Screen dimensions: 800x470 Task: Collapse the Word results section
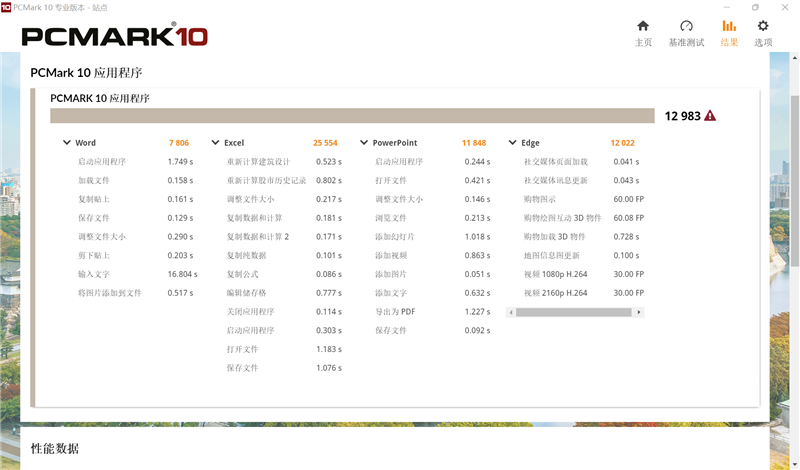[67, 142]
